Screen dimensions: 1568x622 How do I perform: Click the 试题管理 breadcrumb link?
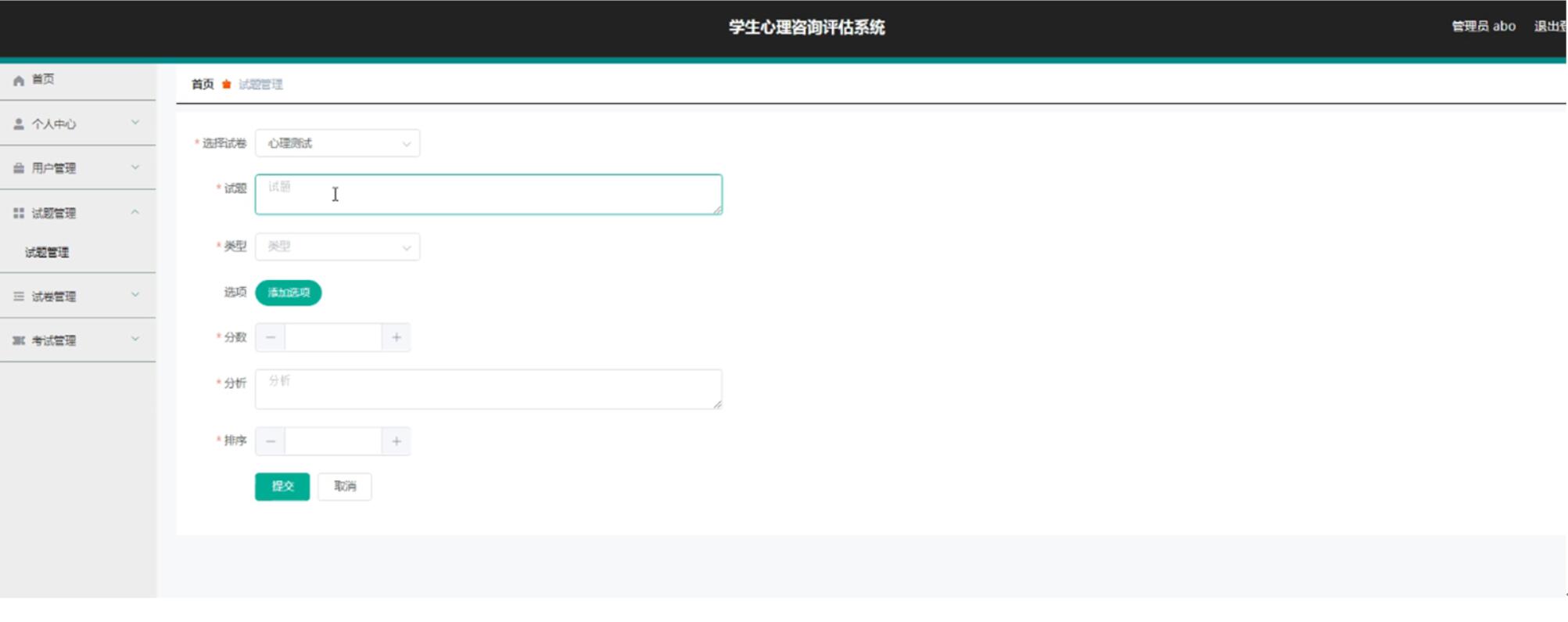pyautogui.click(x=260, y=84)
